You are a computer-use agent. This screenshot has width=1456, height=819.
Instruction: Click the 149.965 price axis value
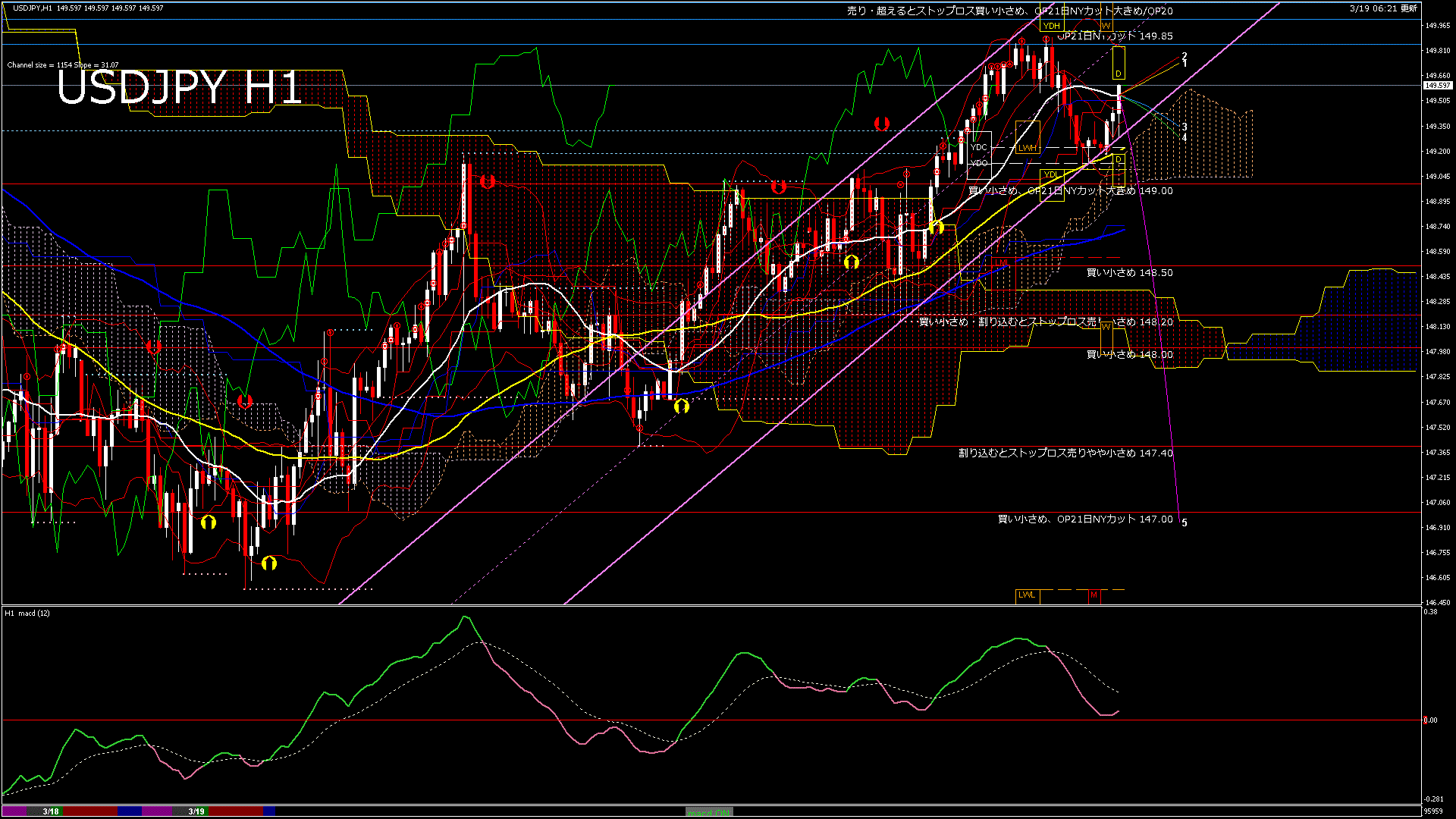(1437, 25)
